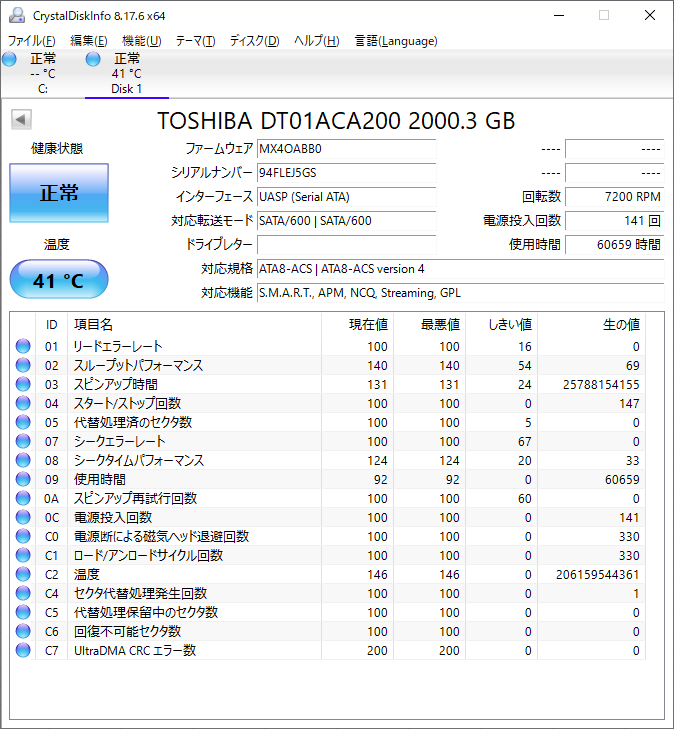This screenshot has height=729, width=674.
Task: Close the CrystalDiskInfo window
Action: click(x=650, y=15)
